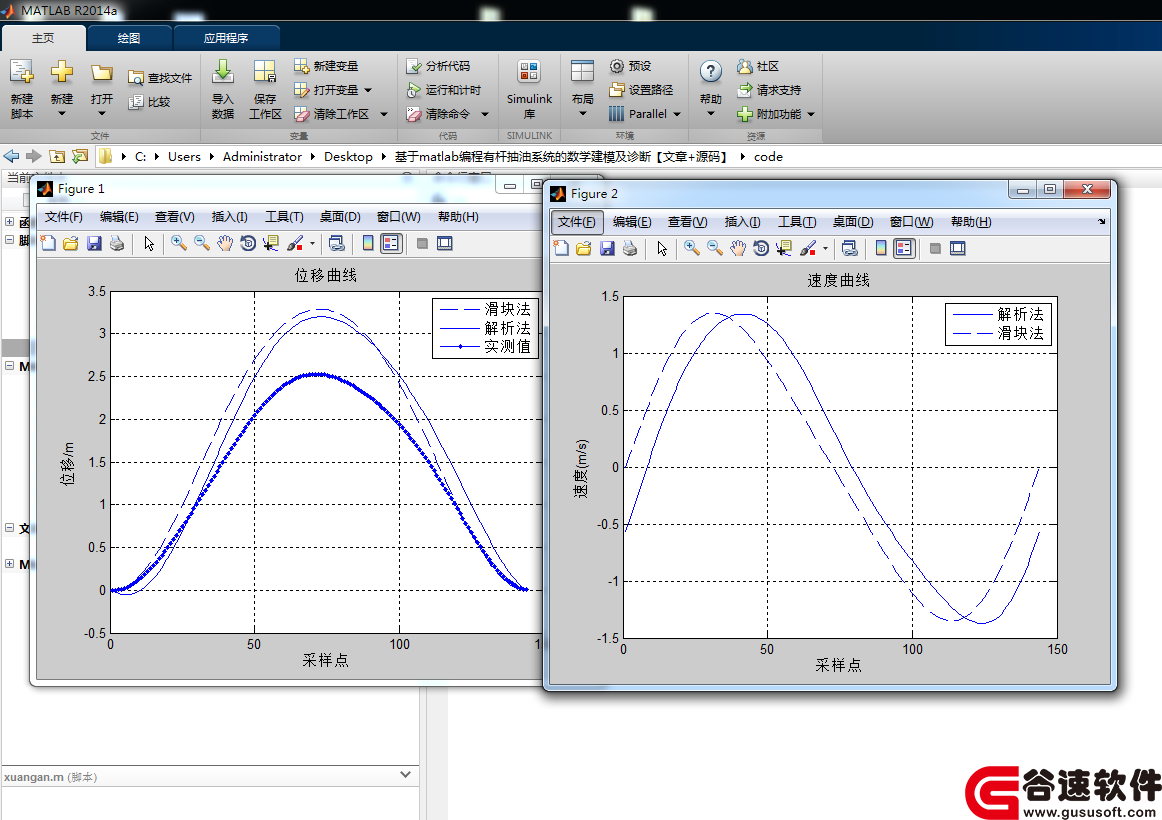Toggle Zoom In tool in Figure 1
Image resolution: width=1162 pixels, height=820 pixels.
[x=179, y=244]
